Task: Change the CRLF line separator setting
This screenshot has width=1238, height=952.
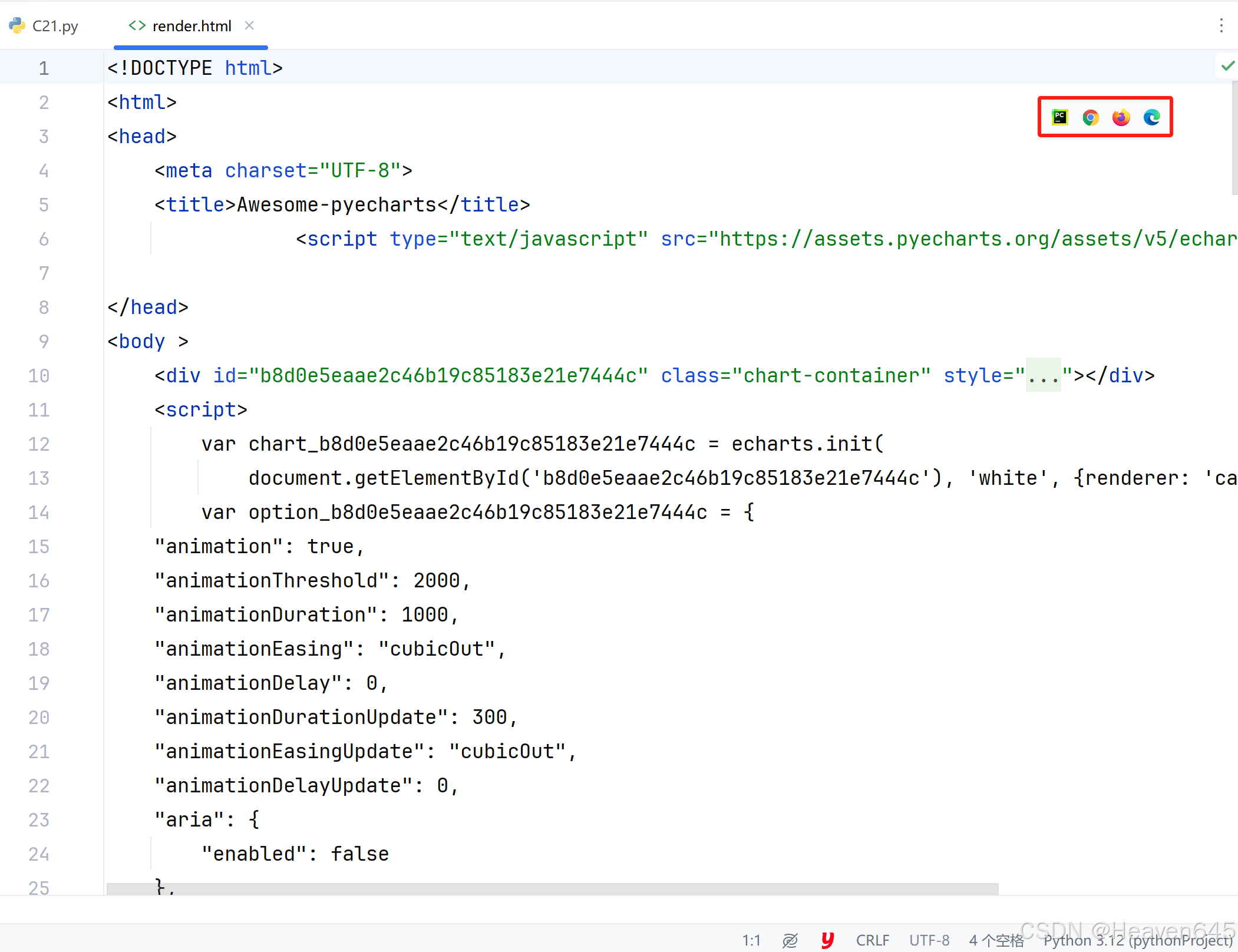Action: [x=872, y=940]
